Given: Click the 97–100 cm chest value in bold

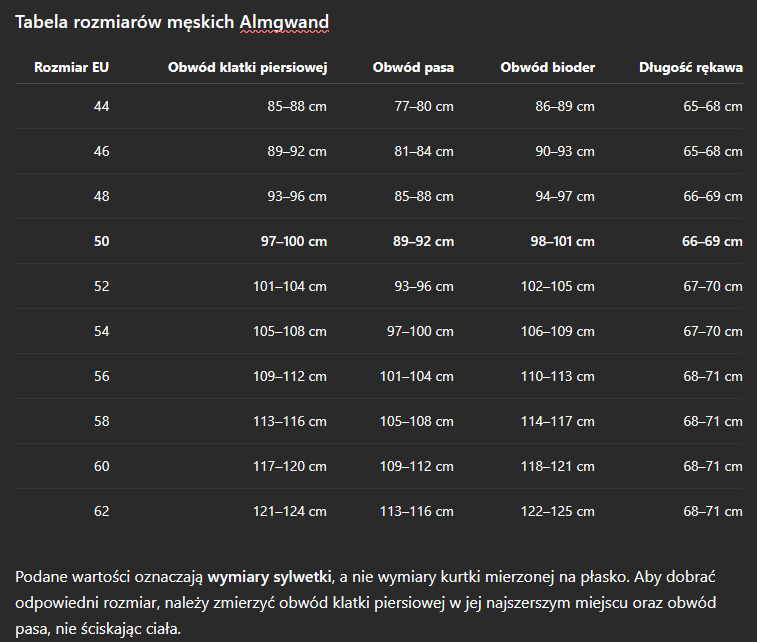Looking at the screenshot, I should click(294, 241).
